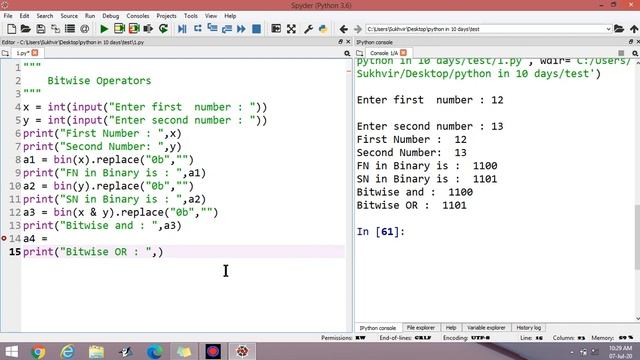The height and width of the screenshot is (360, 640).
Task: Maximize the current pane icon
Action: pos(276,29)
